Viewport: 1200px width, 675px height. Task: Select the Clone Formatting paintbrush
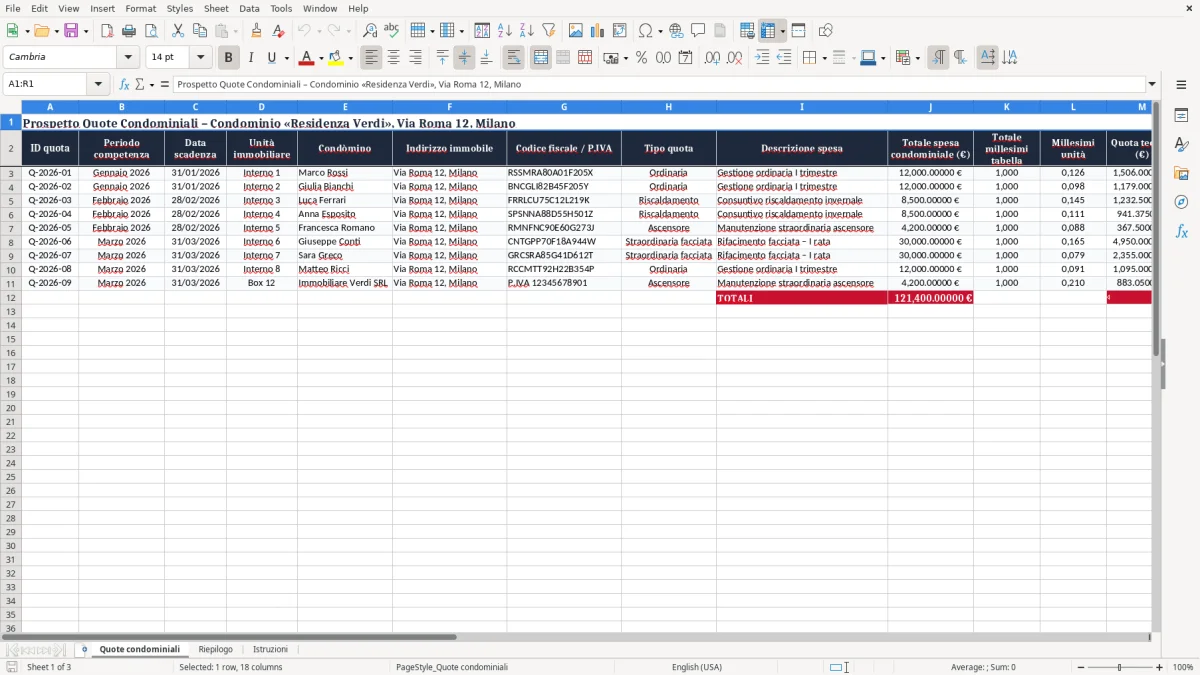pos(256,31)
